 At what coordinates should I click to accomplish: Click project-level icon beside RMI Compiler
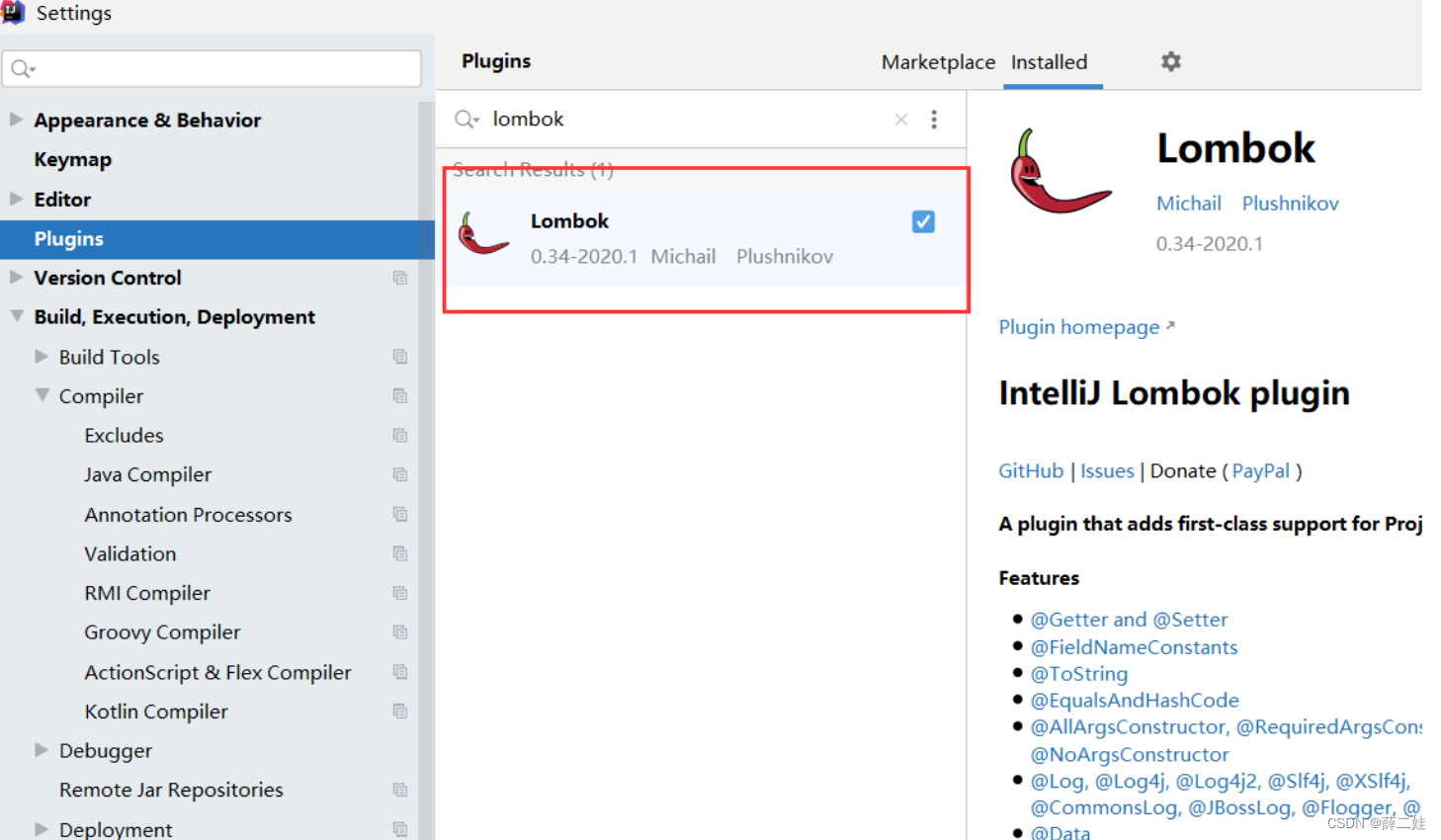[400, 593]
